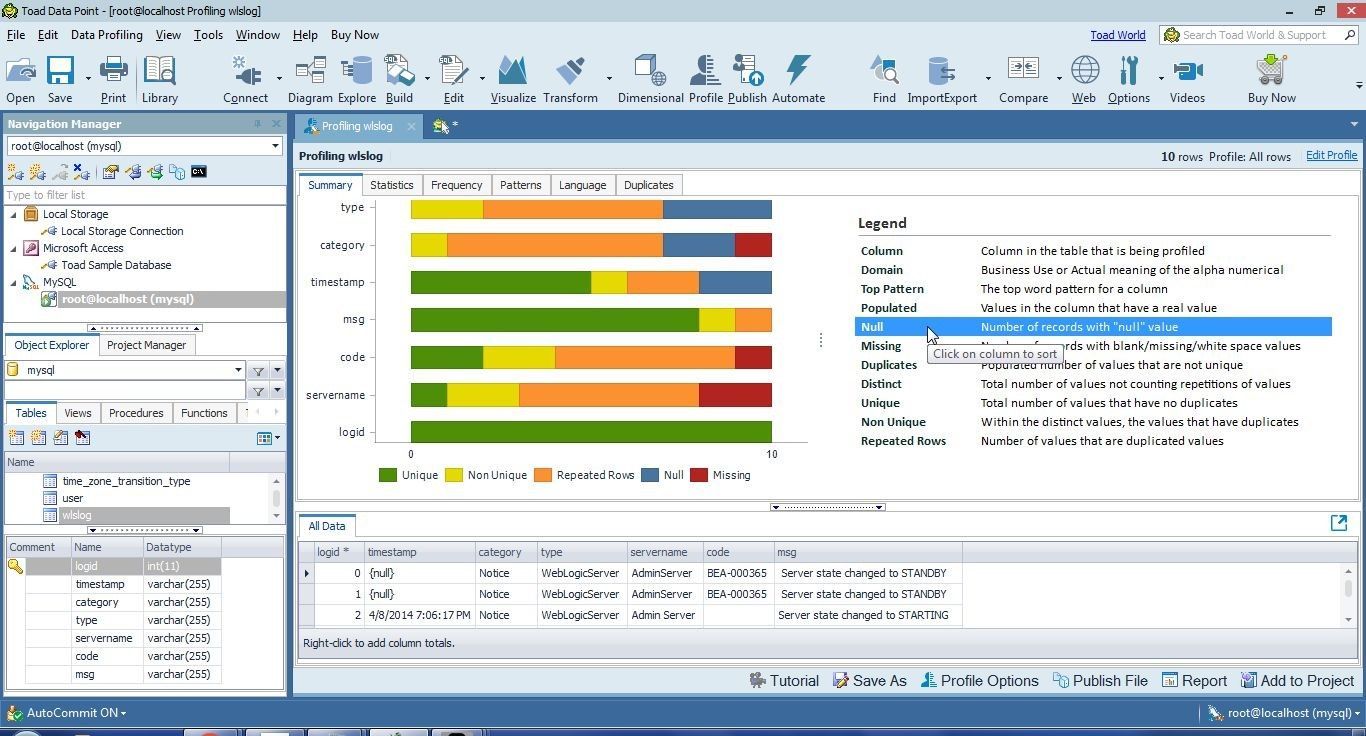Click the create table icon under Tables tab
This screenshot has width=1366, height=736.
[x=16, y=437]
